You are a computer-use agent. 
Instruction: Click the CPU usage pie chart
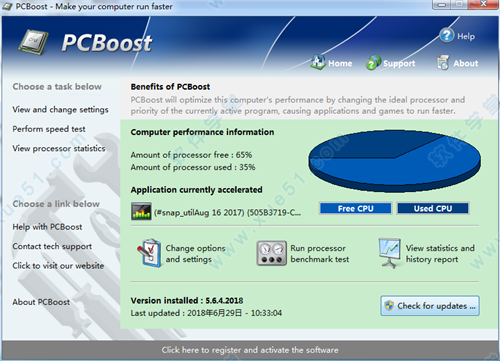(x=394, y=161)
